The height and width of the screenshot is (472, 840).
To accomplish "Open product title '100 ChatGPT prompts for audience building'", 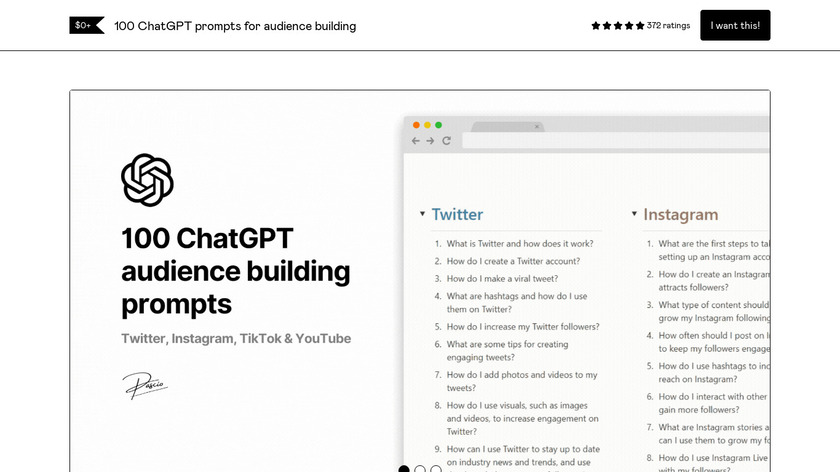I will 235,26.
